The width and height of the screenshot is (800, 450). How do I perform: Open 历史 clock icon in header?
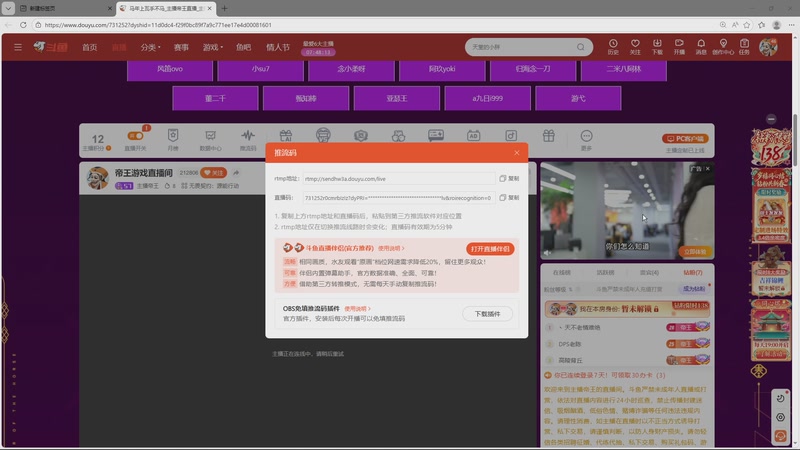pos(613,47)
